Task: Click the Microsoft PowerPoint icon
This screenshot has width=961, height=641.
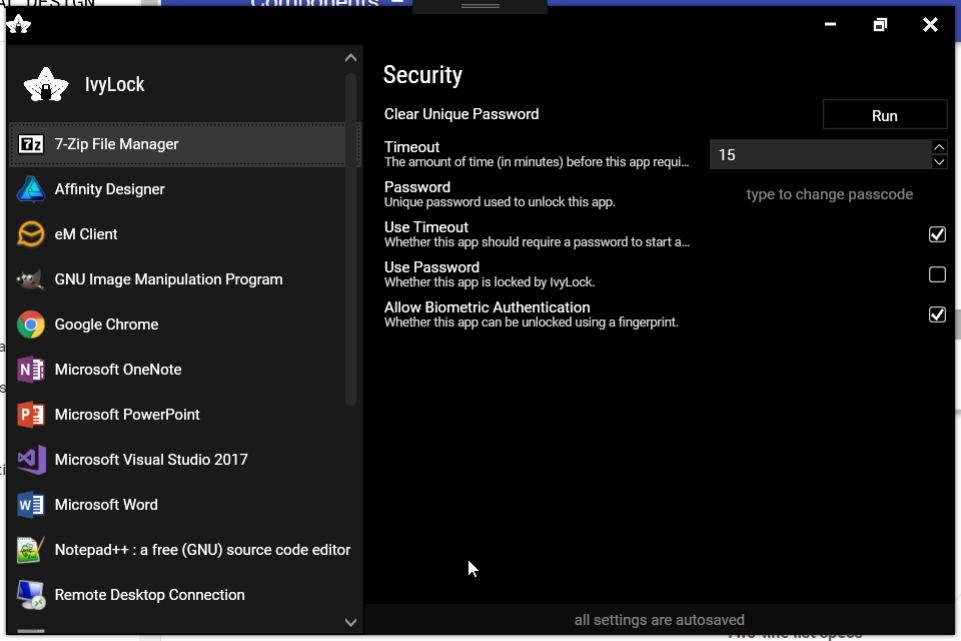Action: click(x=31, y=415)
